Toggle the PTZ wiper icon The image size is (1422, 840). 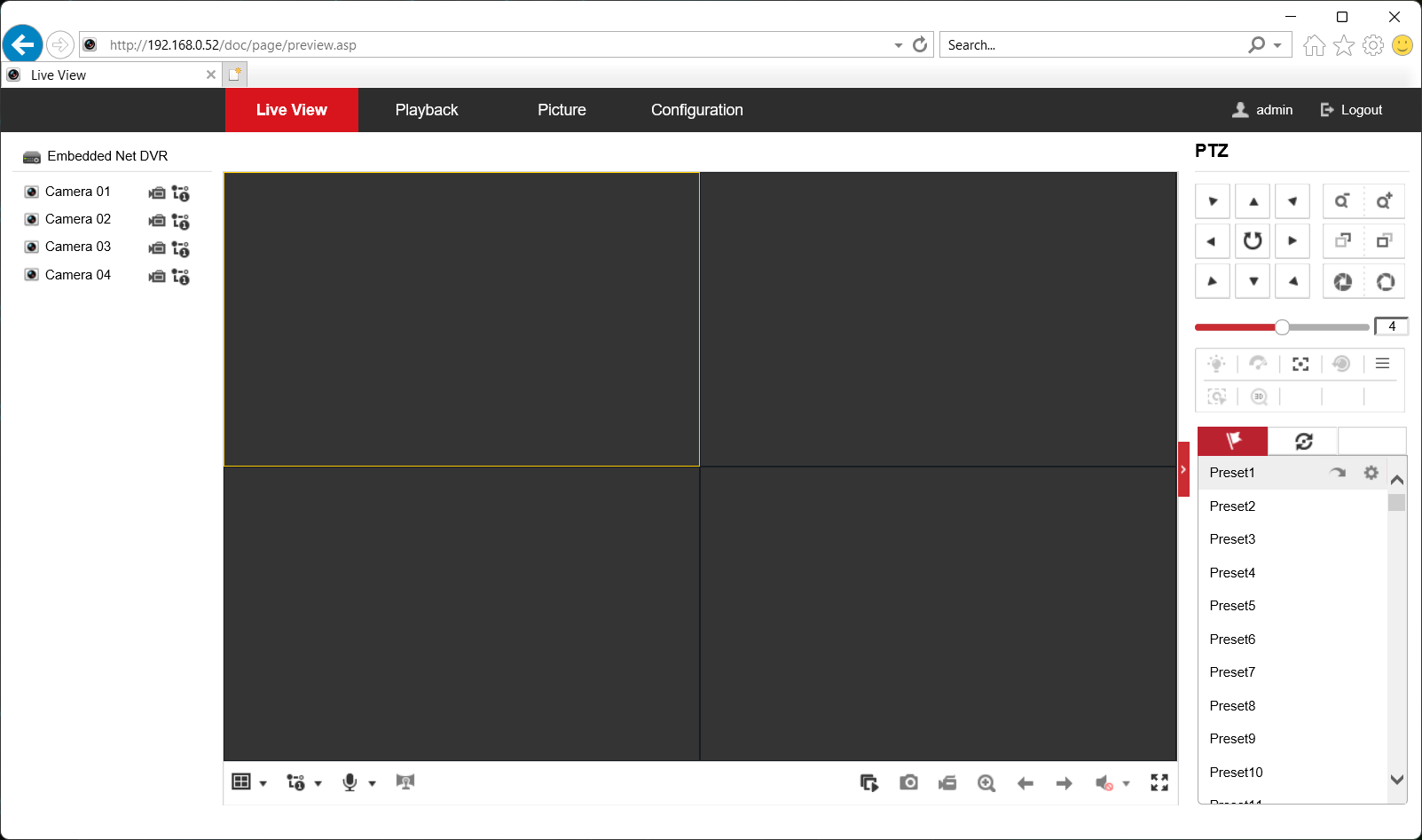click(1258, 364)
